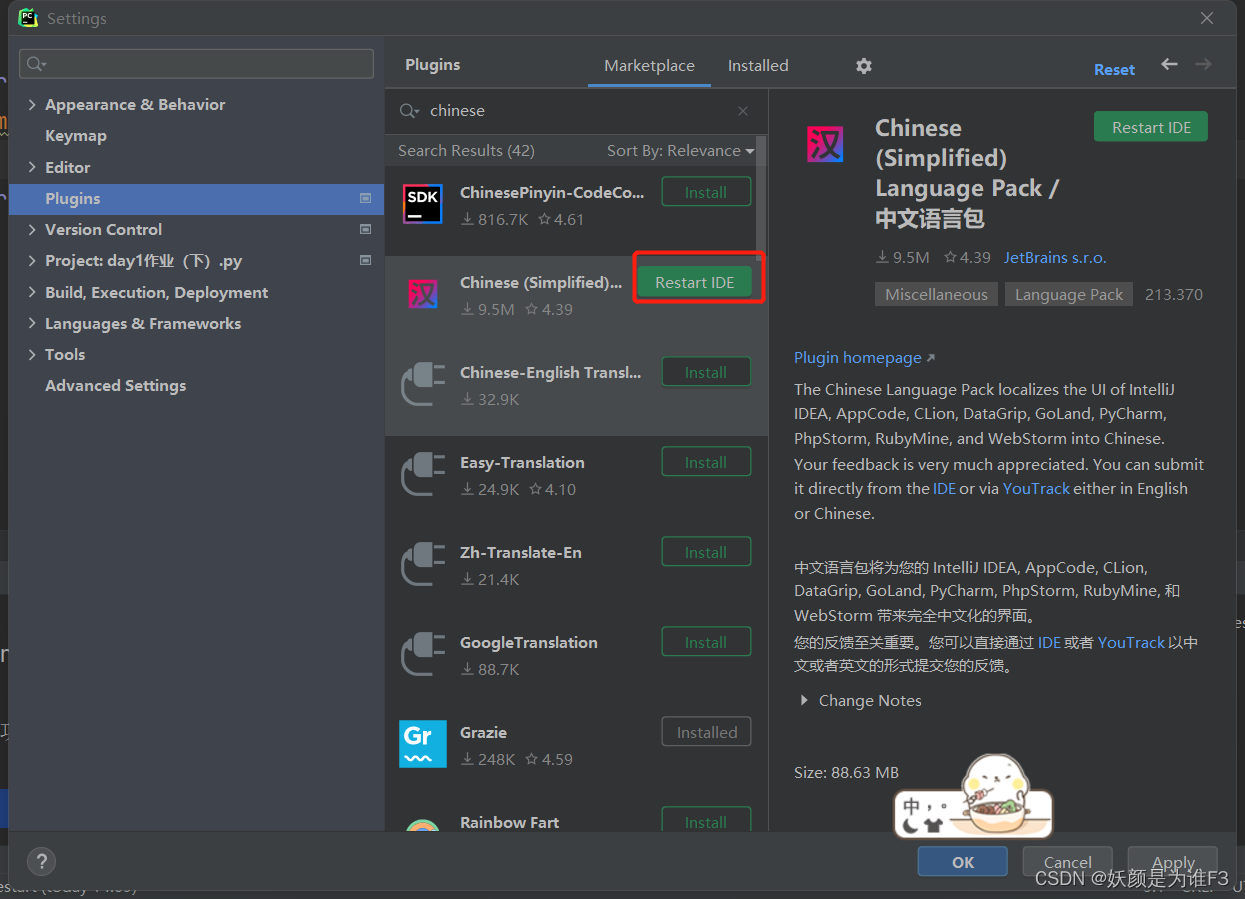
Task: Click the large language pack logo in details
Action: pyautogui.click(x=825, y=145)
